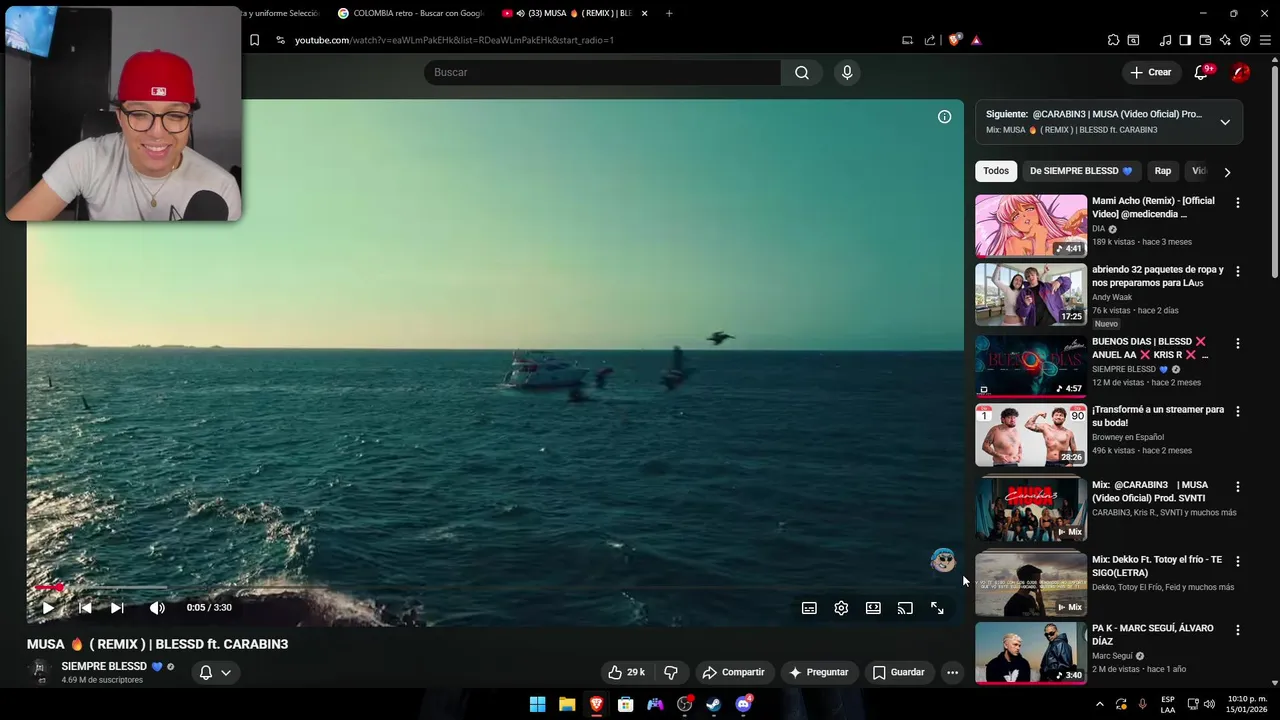Open more actions ellipsis under video

[x=952, y=672]
